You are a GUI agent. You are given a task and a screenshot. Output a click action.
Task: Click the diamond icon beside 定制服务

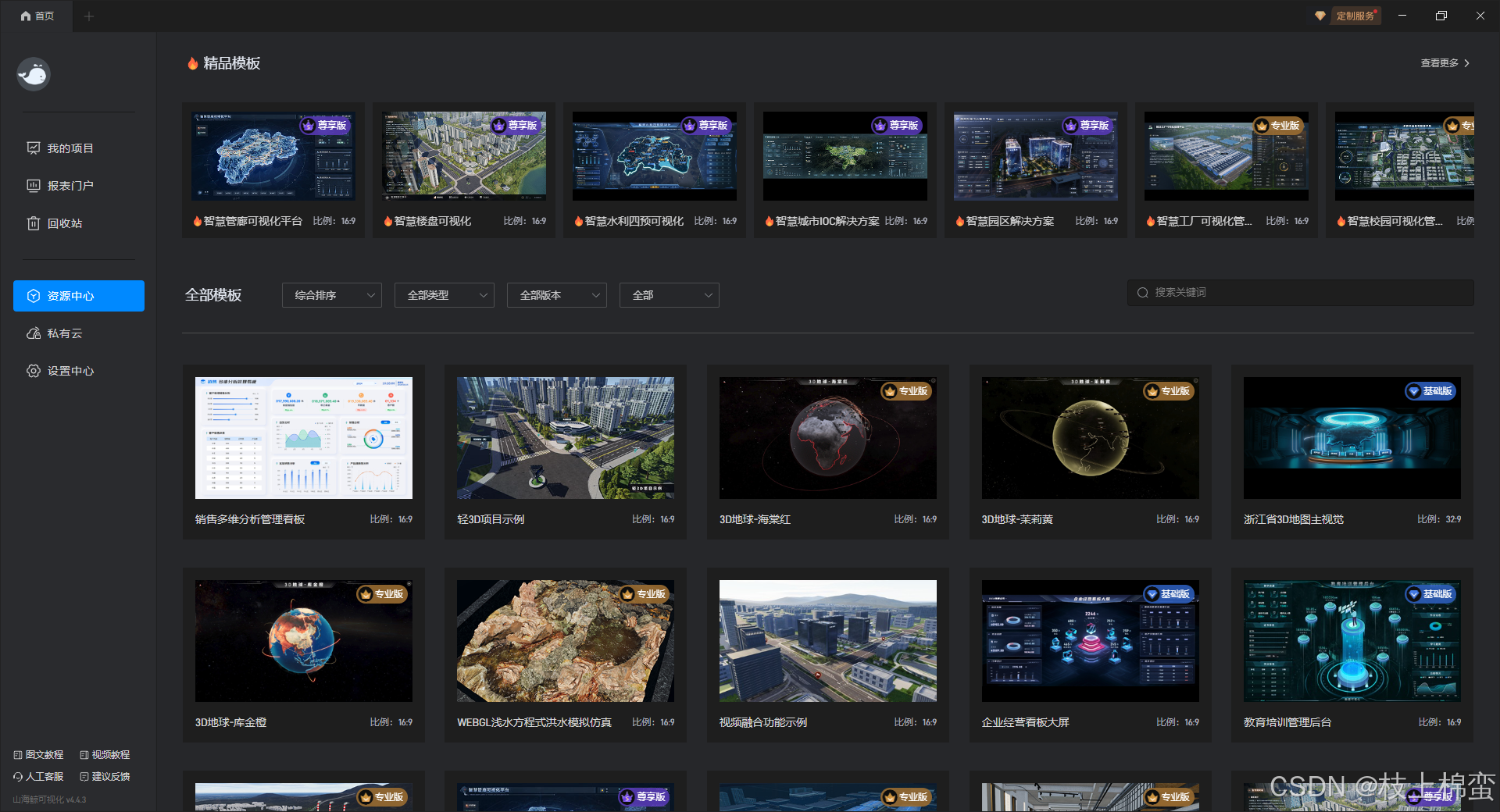click(1320, 16)
